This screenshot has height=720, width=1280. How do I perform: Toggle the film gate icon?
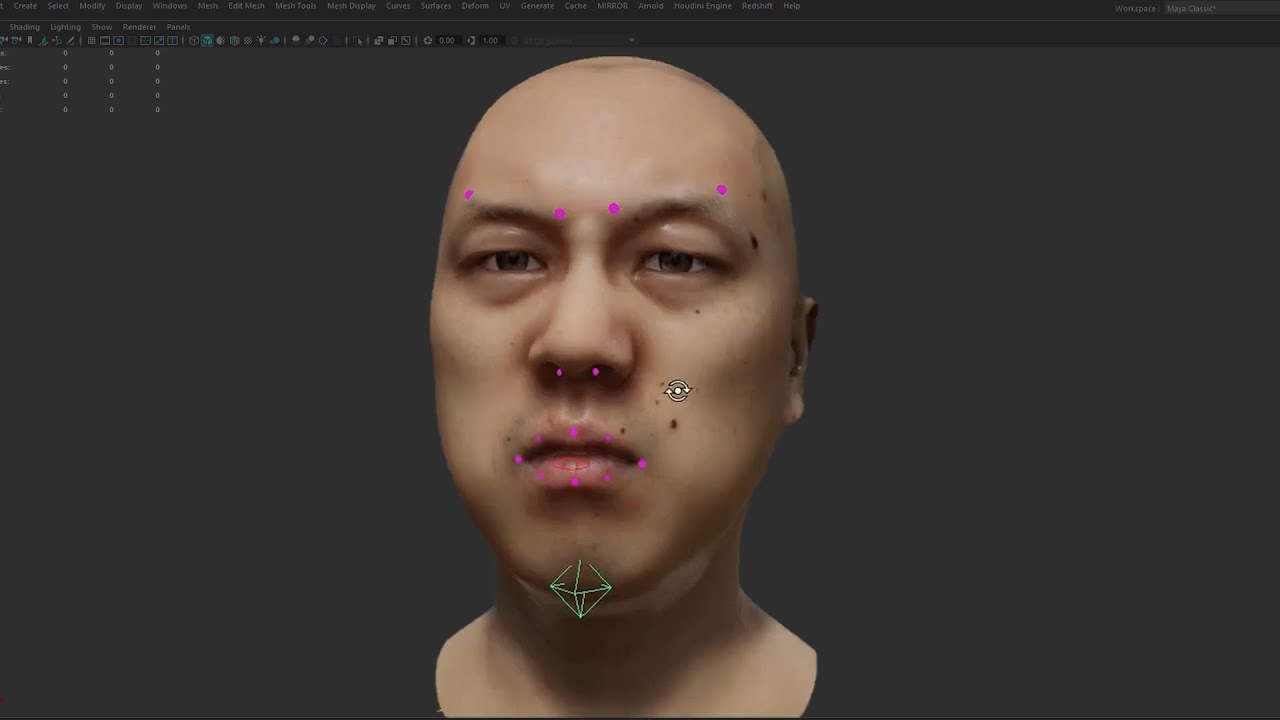pos(105,40)
